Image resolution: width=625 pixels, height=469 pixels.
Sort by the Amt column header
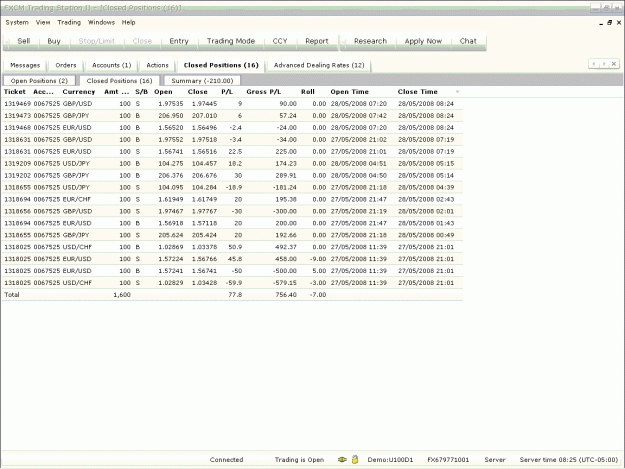pos(116,92)
